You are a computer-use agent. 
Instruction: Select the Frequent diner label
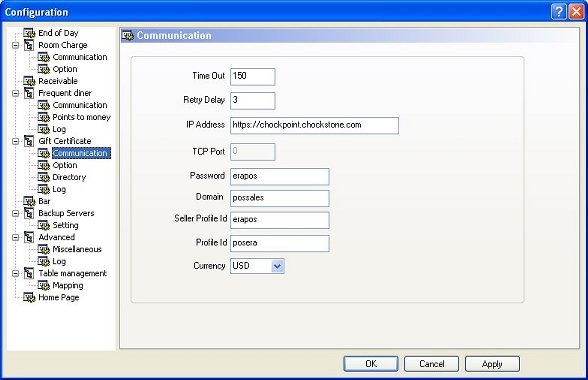(65, 93)
